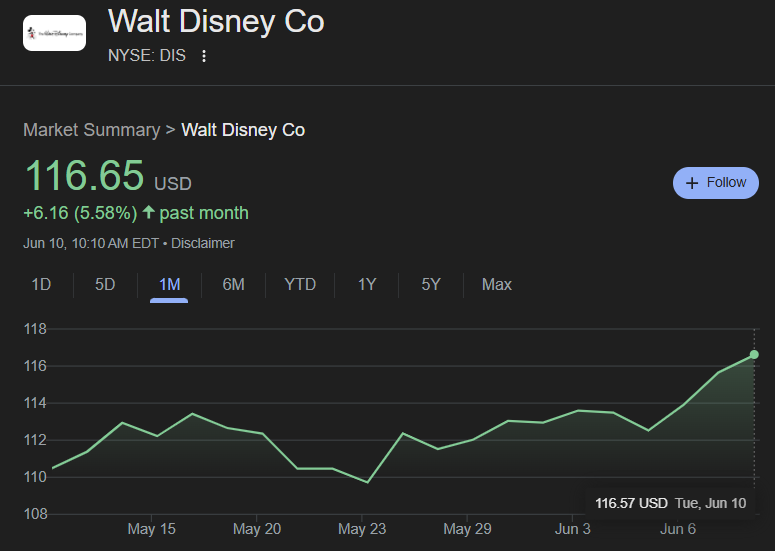Click the Walt Disney Co title heading

(216, 21)
